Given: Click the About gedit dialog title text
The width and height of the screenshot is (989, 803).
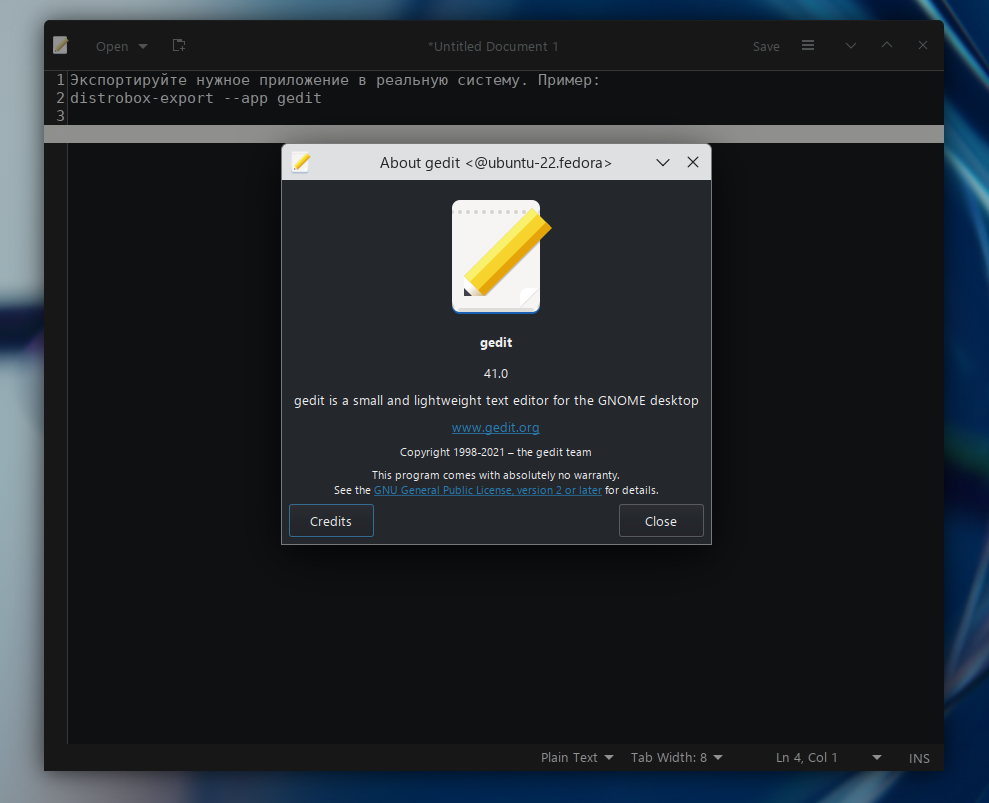Looking at the screenshot, I should pyautogui.click(x=496, y=163).
